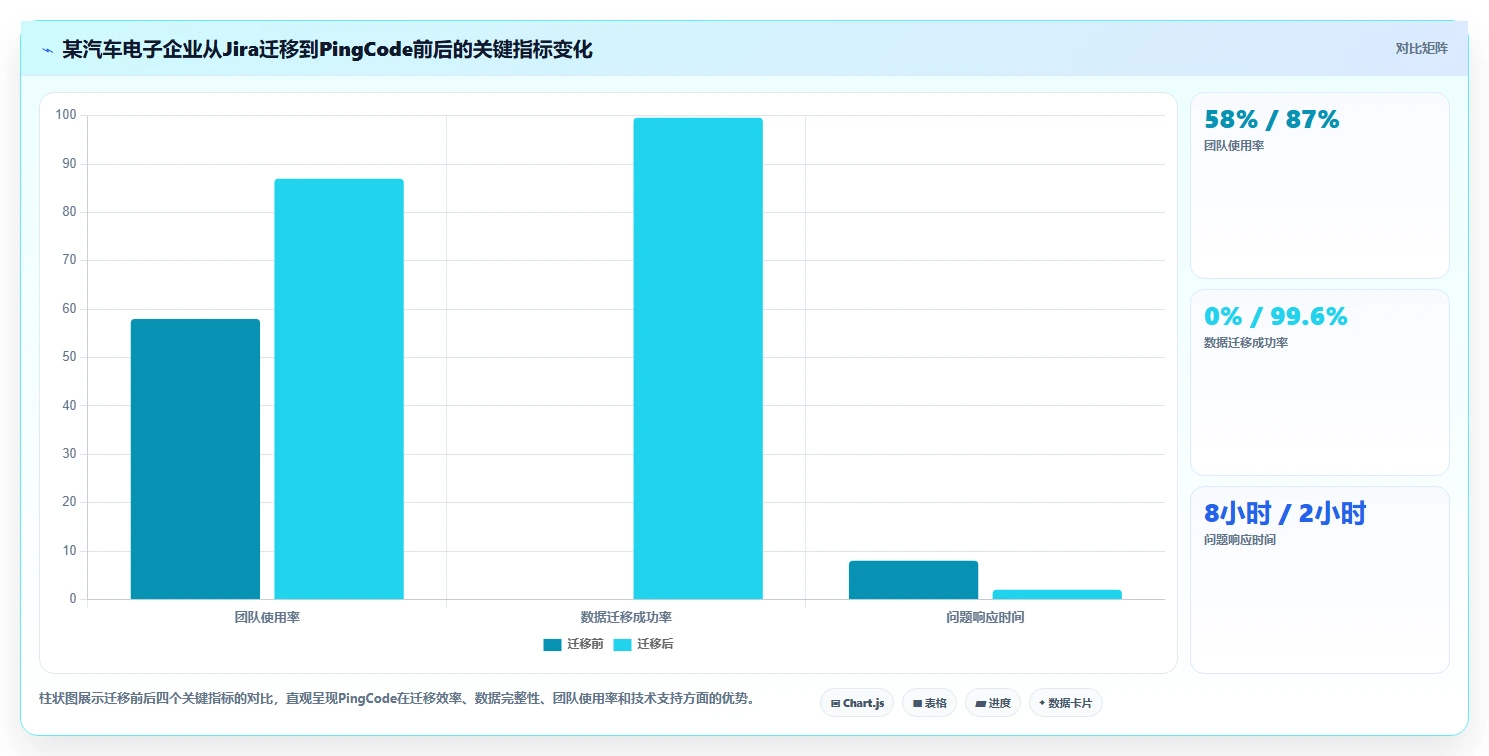The height and width of the screenshot is (756, 1489).
Task: Click the 团队使用率 迁移前 bar
Action: (195, 459)
